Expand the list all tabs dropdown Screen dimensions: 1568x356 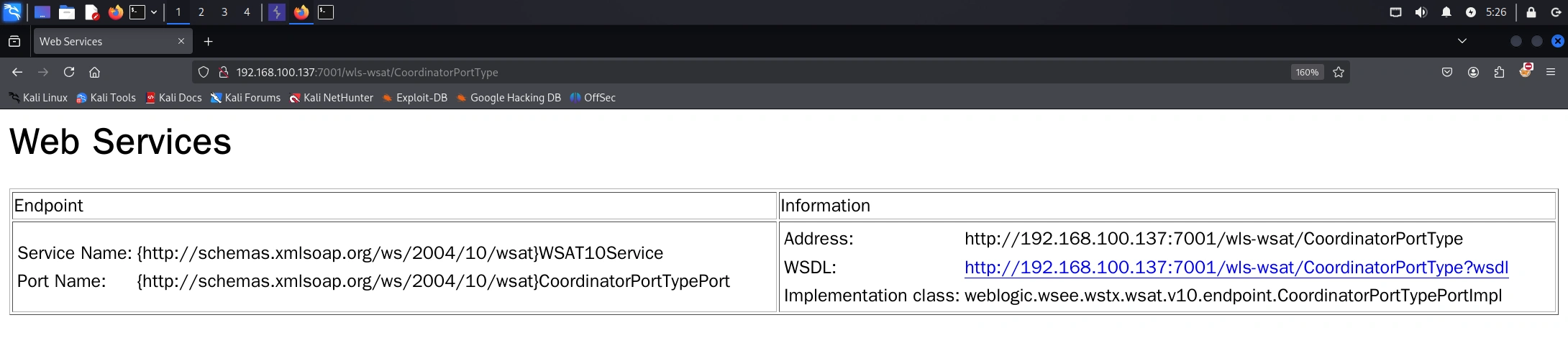coord(1462,41)
